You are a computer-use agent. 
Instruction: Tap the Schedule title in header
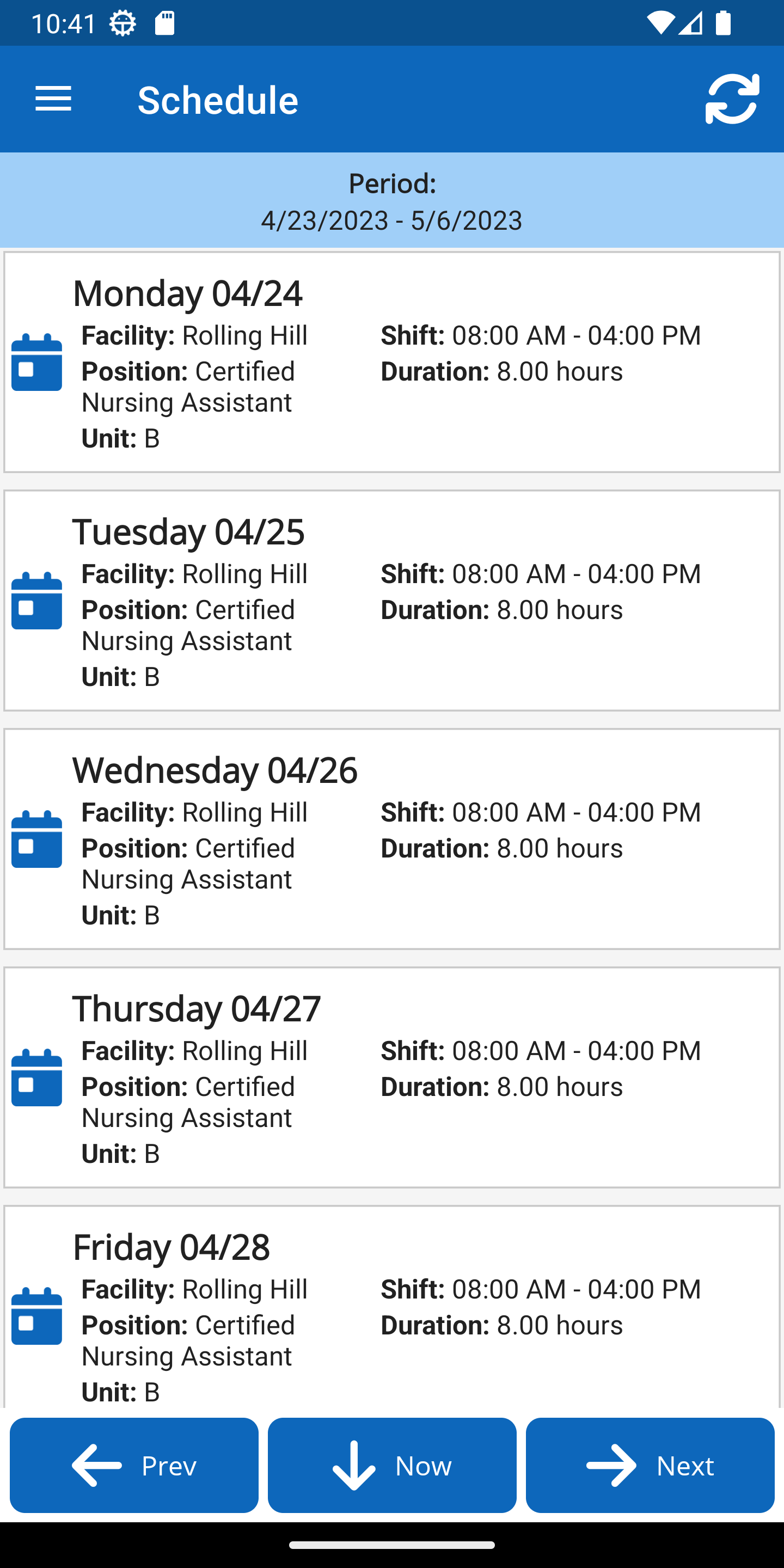[218, 100]
